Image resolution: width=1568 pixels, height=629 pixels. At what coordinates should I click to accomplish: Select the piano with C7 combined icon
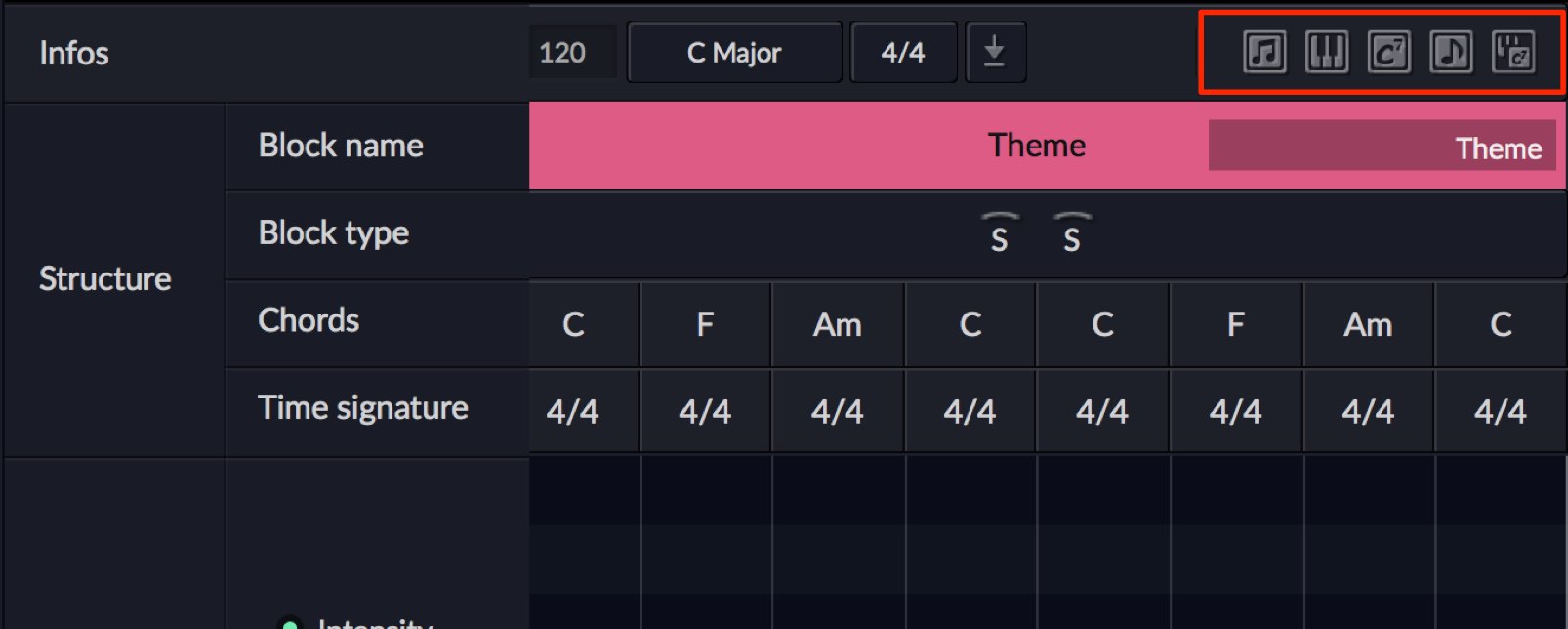tap(1513, 53)
